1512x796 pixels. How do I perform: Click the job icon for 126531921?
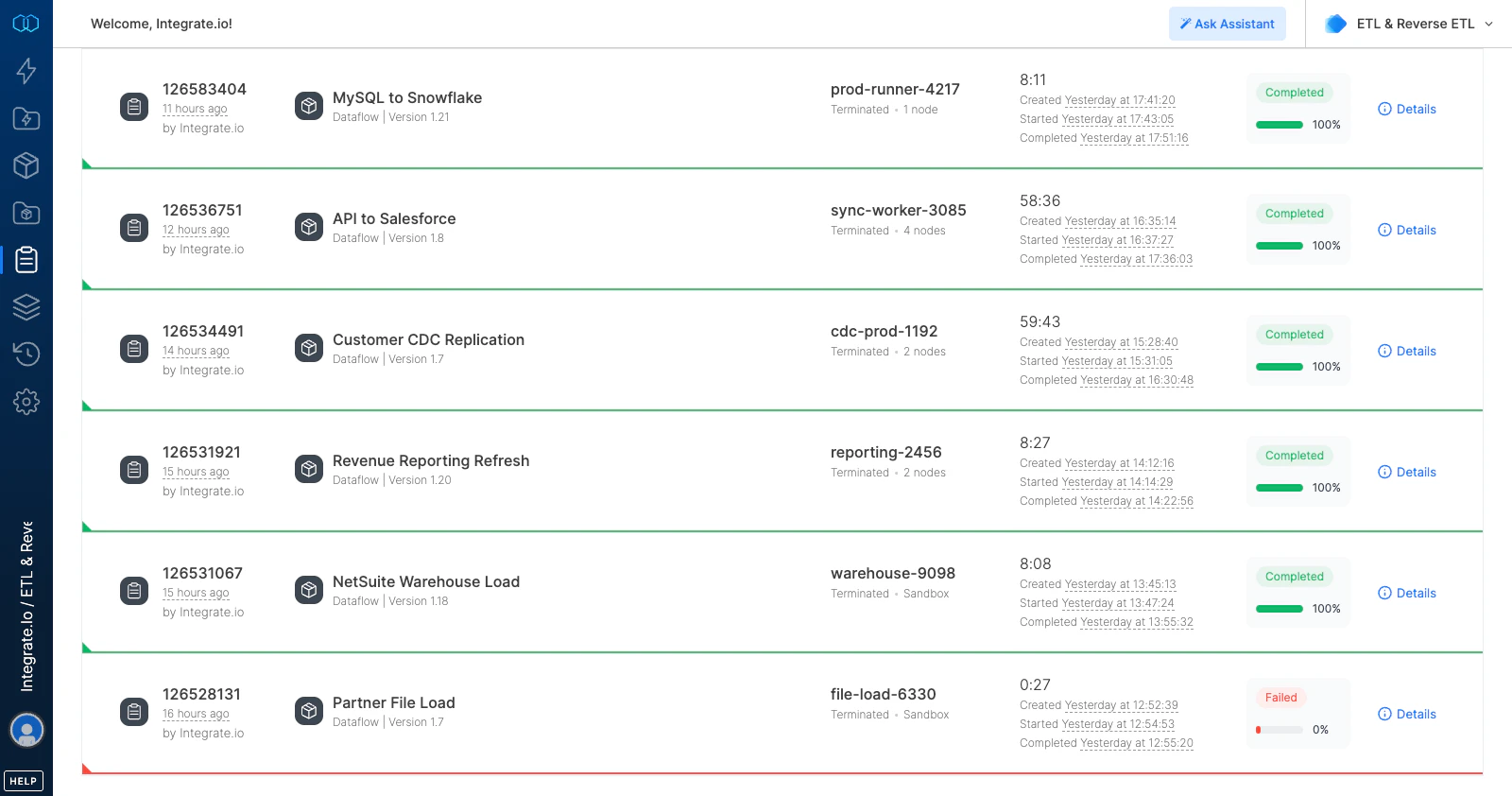point(134,470)
